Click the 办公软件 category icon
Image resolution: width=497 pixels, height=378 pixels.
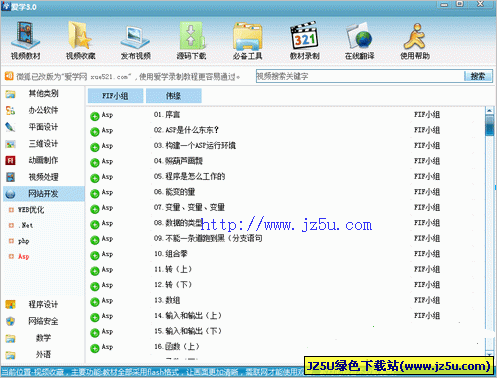pos(10,110)
